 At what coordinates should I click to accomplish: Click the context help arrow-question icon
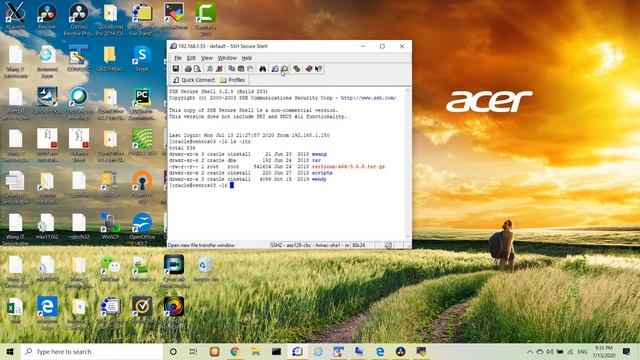click(x=318, y=69)
